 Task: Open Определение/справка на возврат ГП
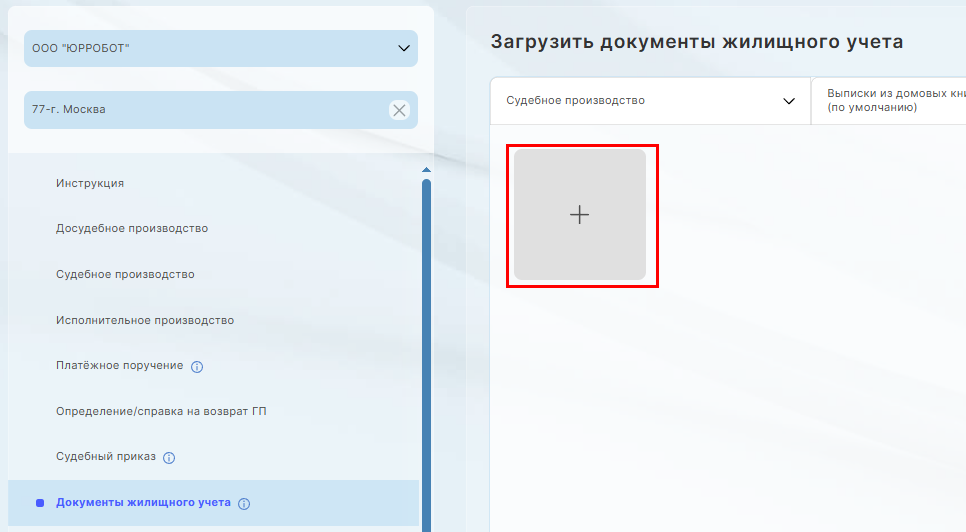tap(161, 411)
